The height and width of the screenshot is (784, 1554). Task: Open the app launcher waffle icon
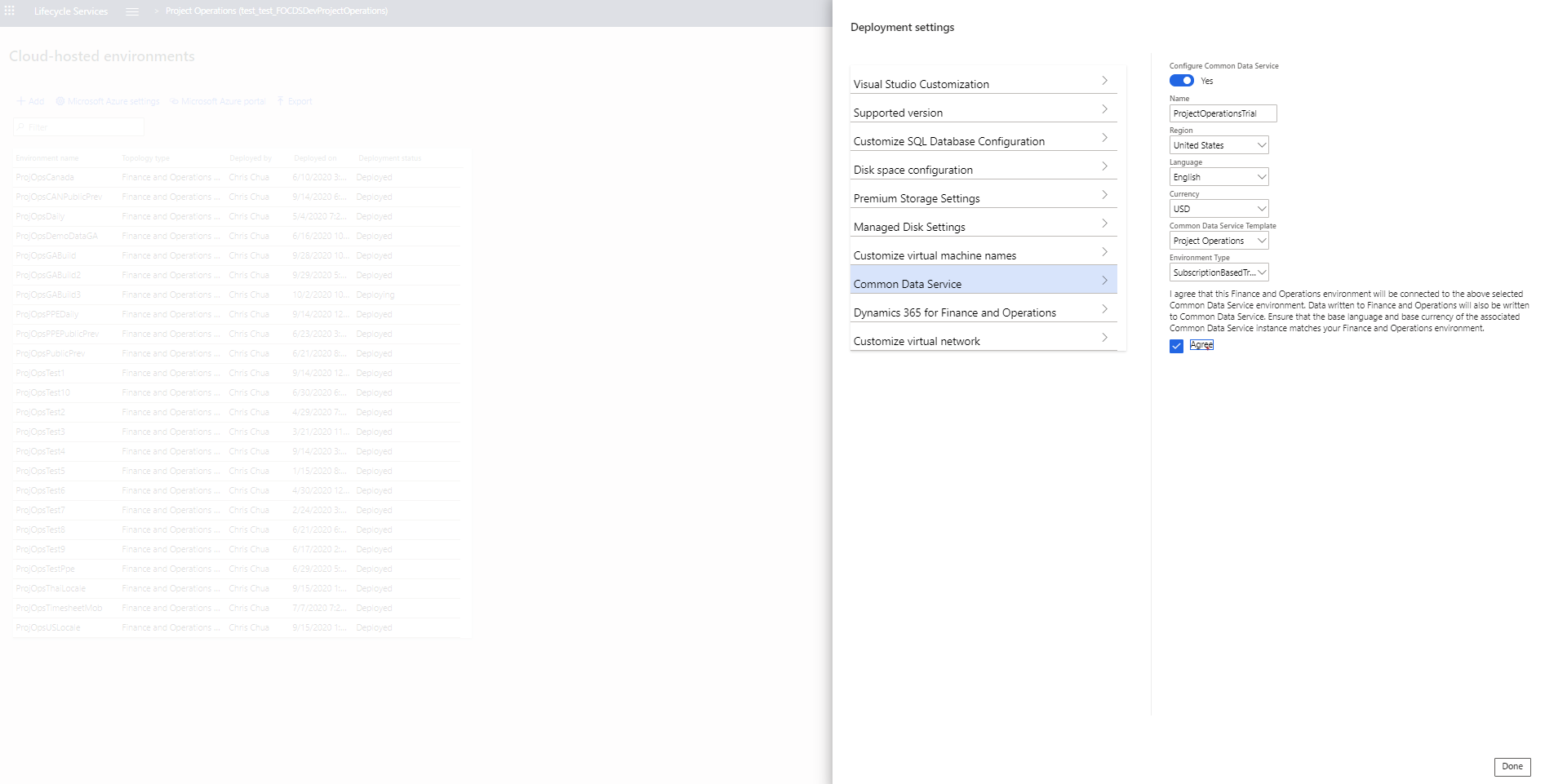pyautogui.click(x=10, y=11)
